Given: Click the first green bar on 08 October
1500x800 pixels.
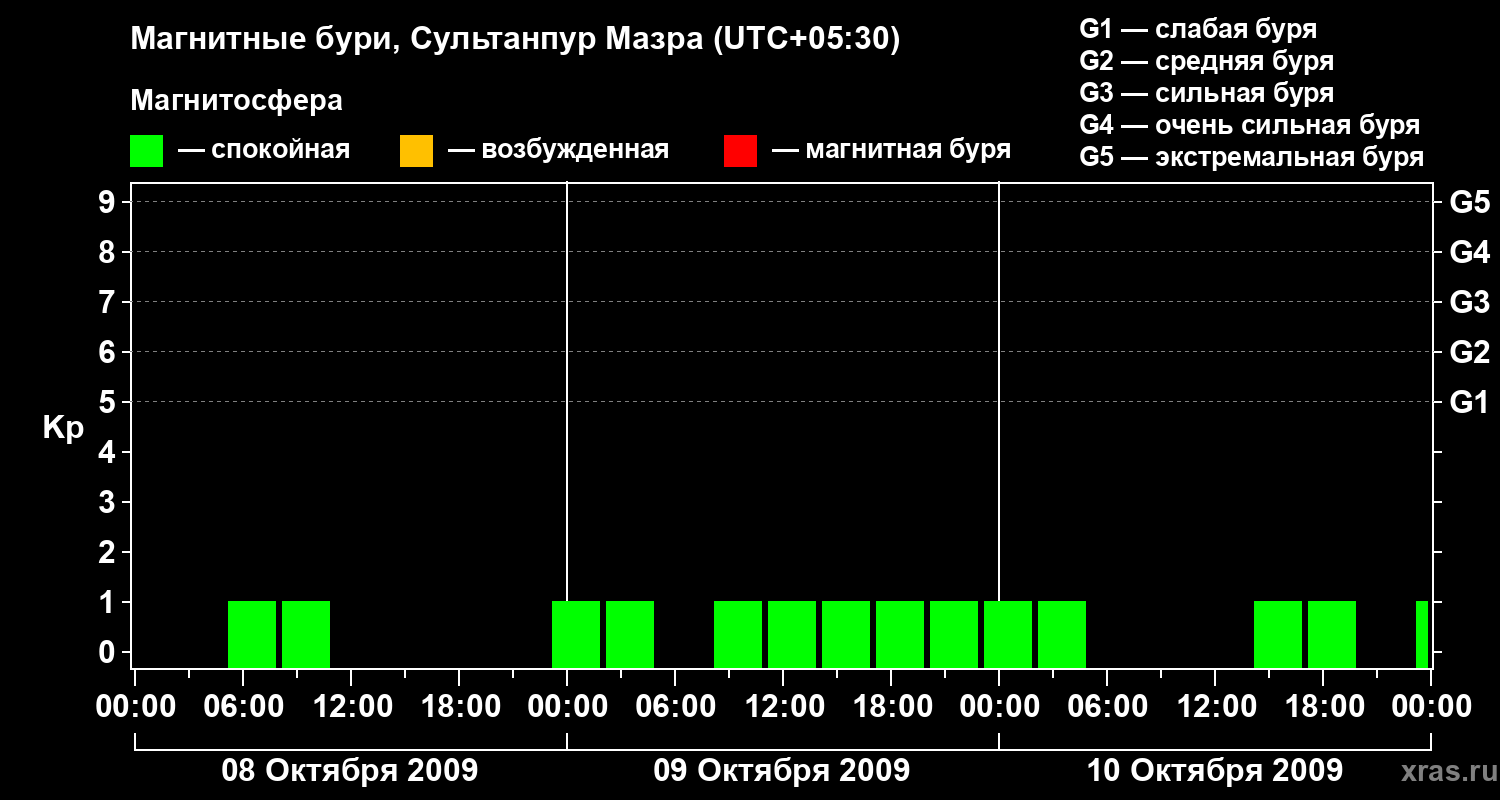Looking at the screenshot, I should (x=252, y=634).
